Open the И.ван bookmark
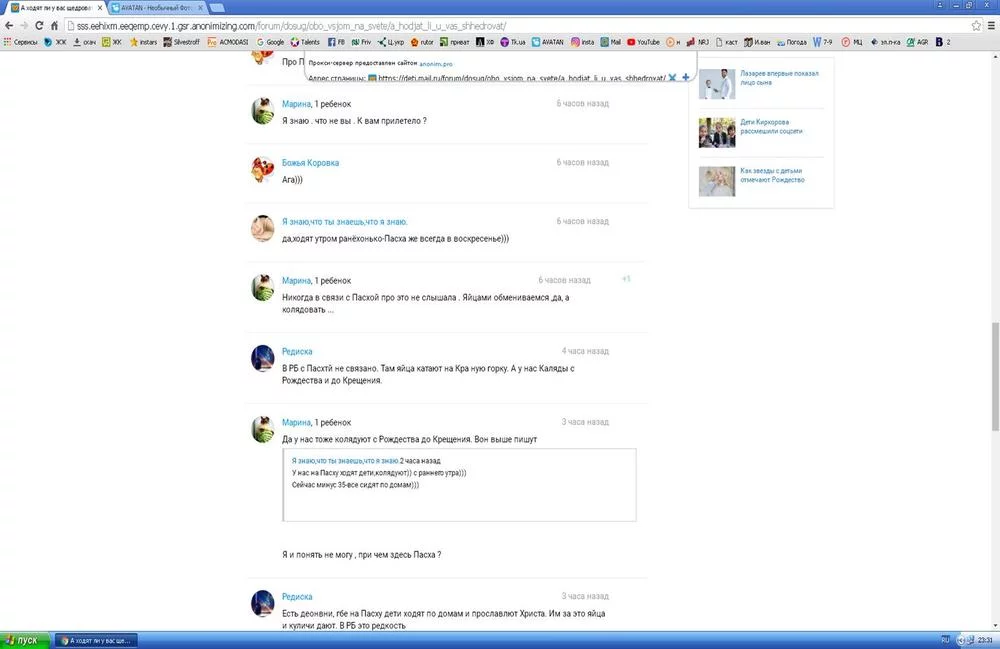This screenshot has width=1000, height=649. click(x=757, y=42)
